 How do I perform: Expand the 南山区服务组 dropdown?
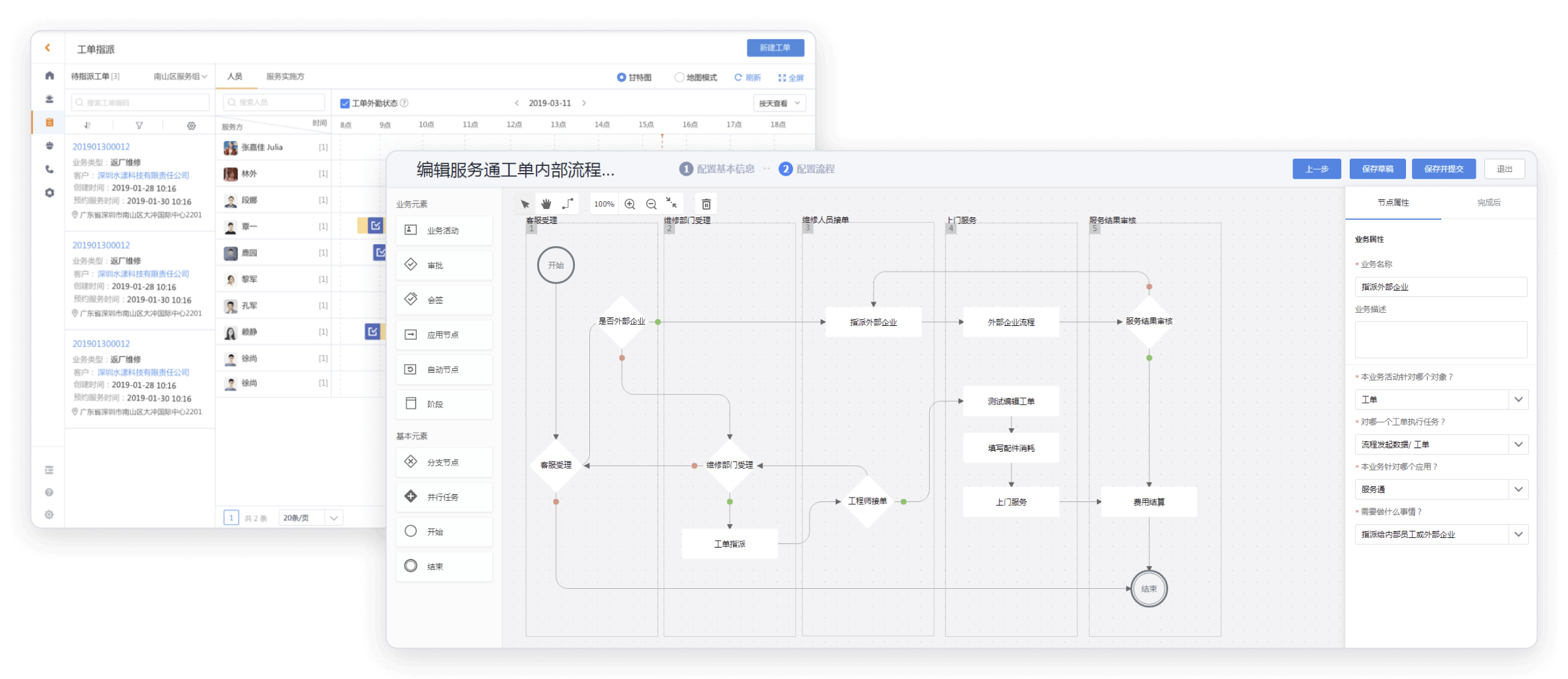pos(180,76)
